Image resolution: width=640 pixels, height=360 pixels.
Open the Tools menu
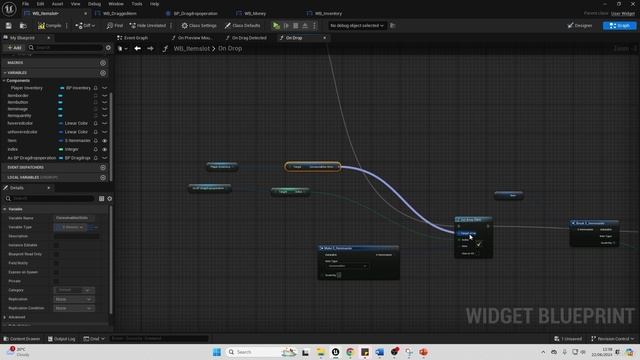pos(137,4)
